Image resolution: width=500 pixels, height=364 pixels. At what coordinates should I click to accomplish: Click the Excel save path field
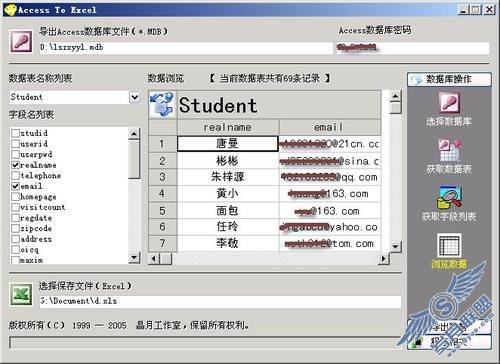(x=220, y=301)
